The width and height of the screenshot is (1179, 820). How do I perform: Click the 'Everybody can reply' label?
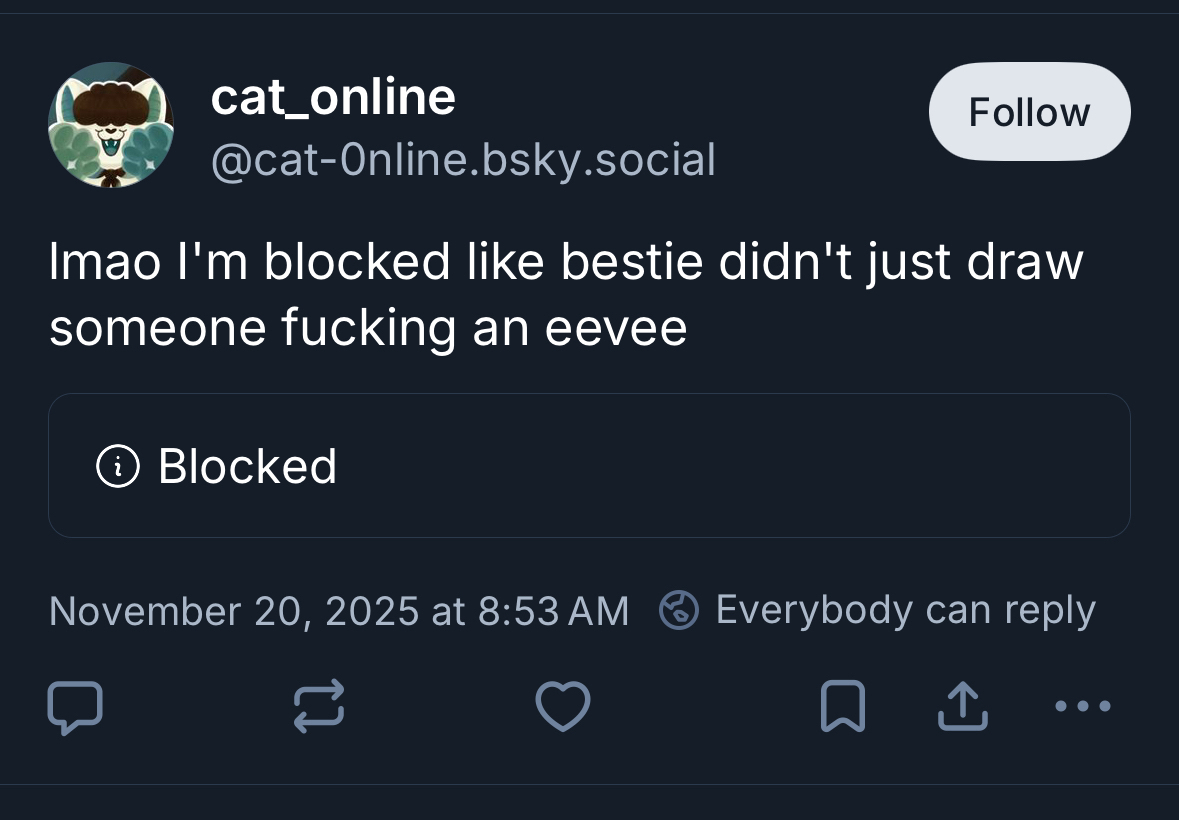pos(905,610)
